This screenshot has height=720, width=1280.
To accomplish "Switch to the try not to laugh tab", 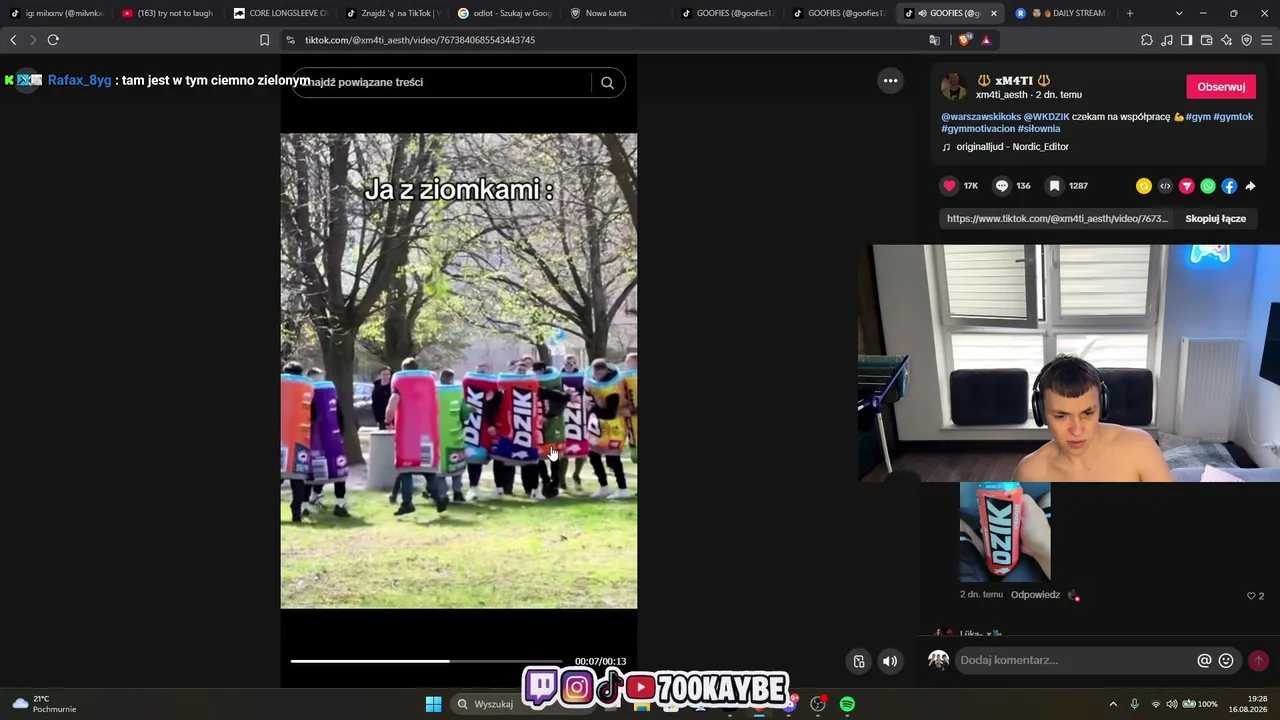I will click(x=167, y=13).
